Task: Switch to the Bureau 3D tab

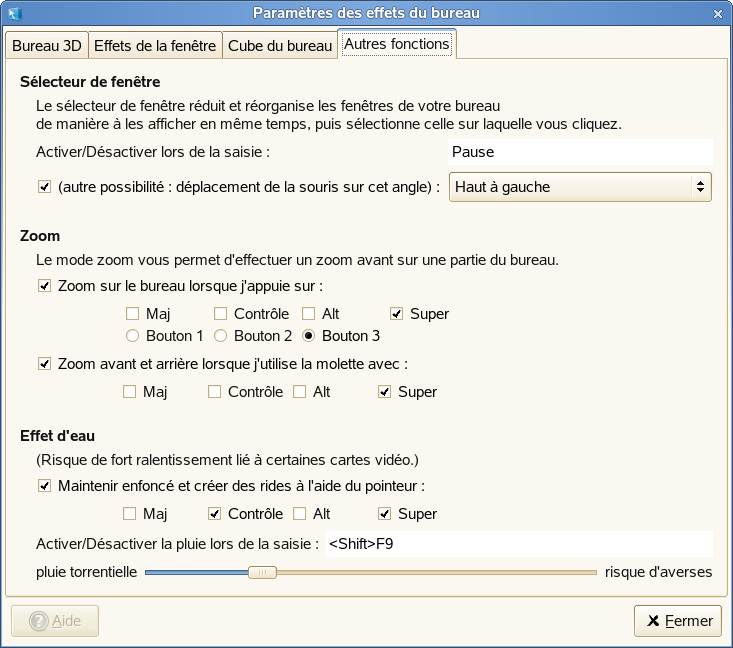Action: point(46,46)
